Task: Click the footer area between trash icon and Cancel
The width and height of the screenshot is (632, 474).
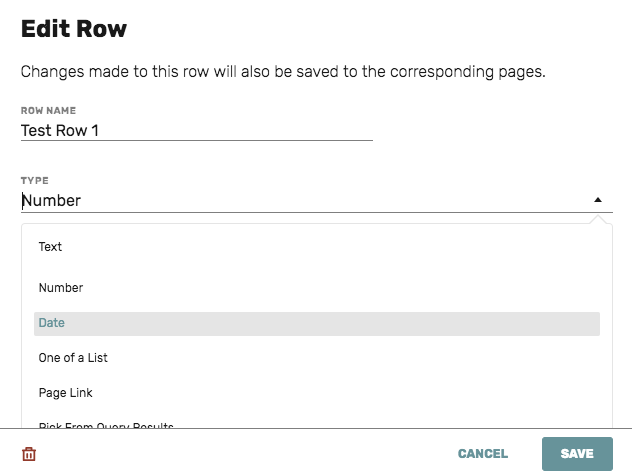Action: (x=242, y=453)
